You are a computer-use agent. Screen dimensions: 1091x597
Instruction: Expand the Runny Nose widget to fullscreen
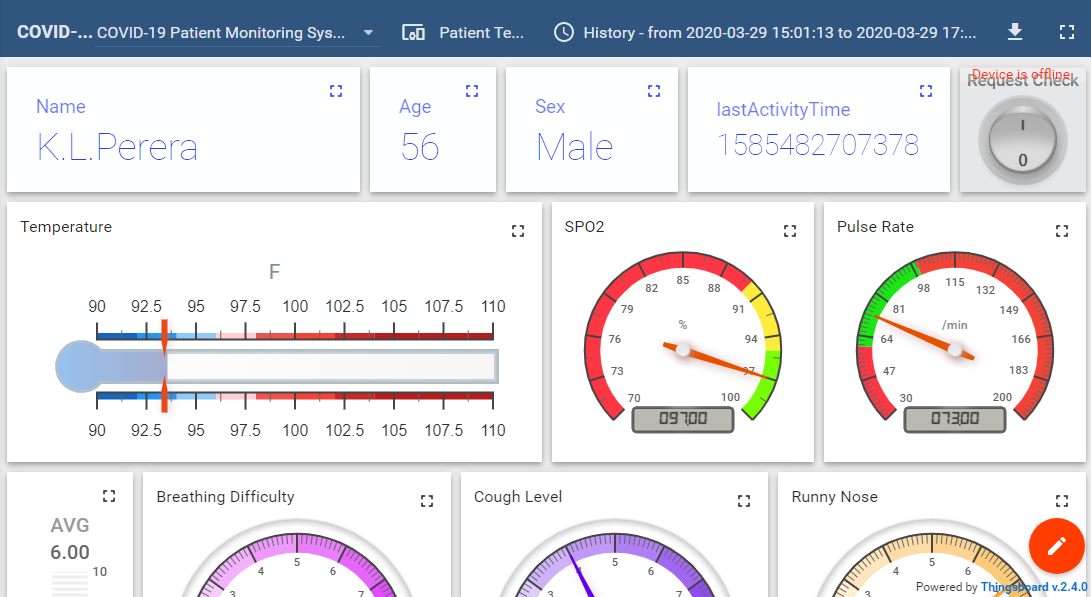pos(1062,501)
